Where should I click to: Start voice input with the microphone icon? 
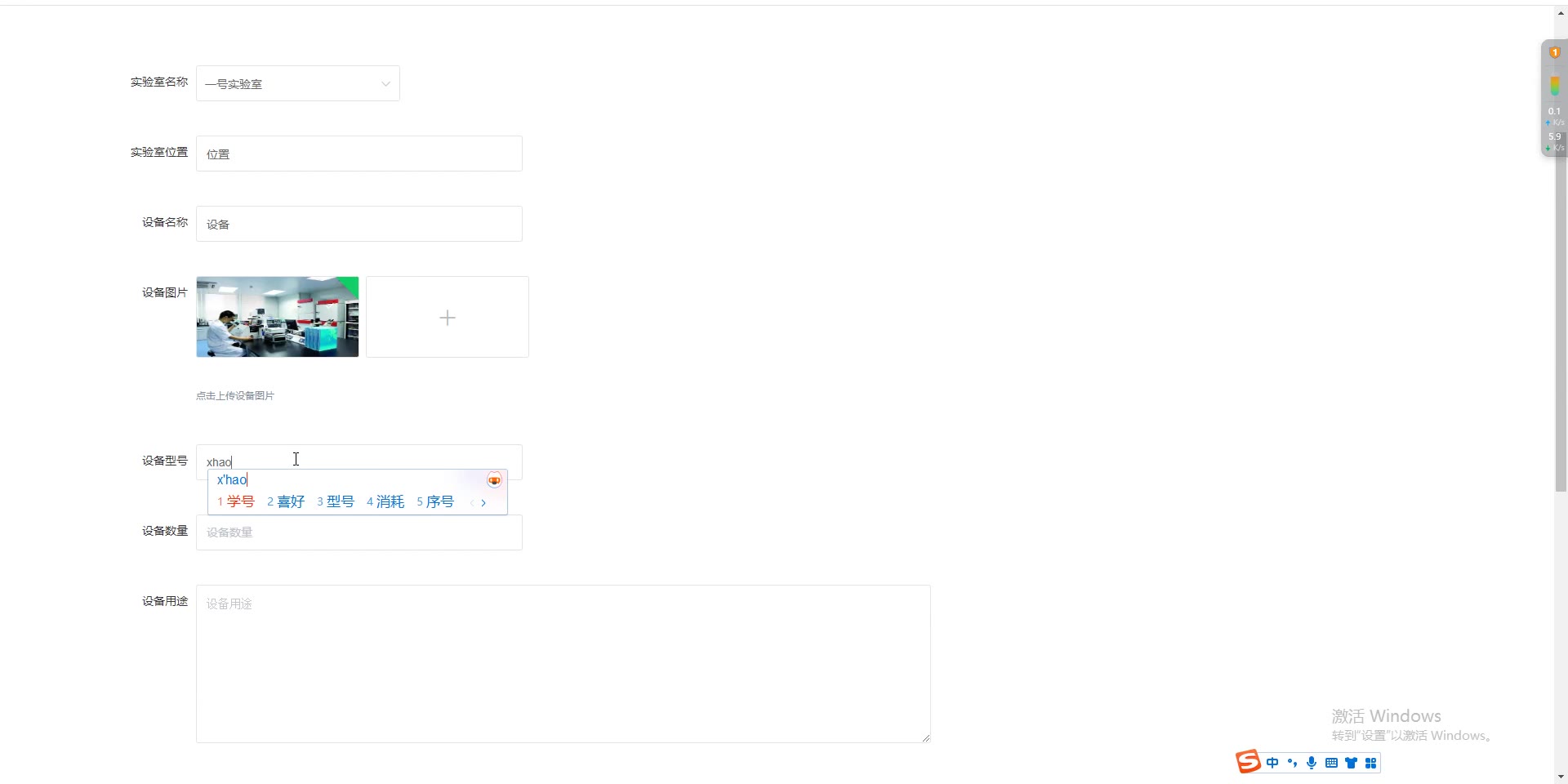tap(1312, 763)
